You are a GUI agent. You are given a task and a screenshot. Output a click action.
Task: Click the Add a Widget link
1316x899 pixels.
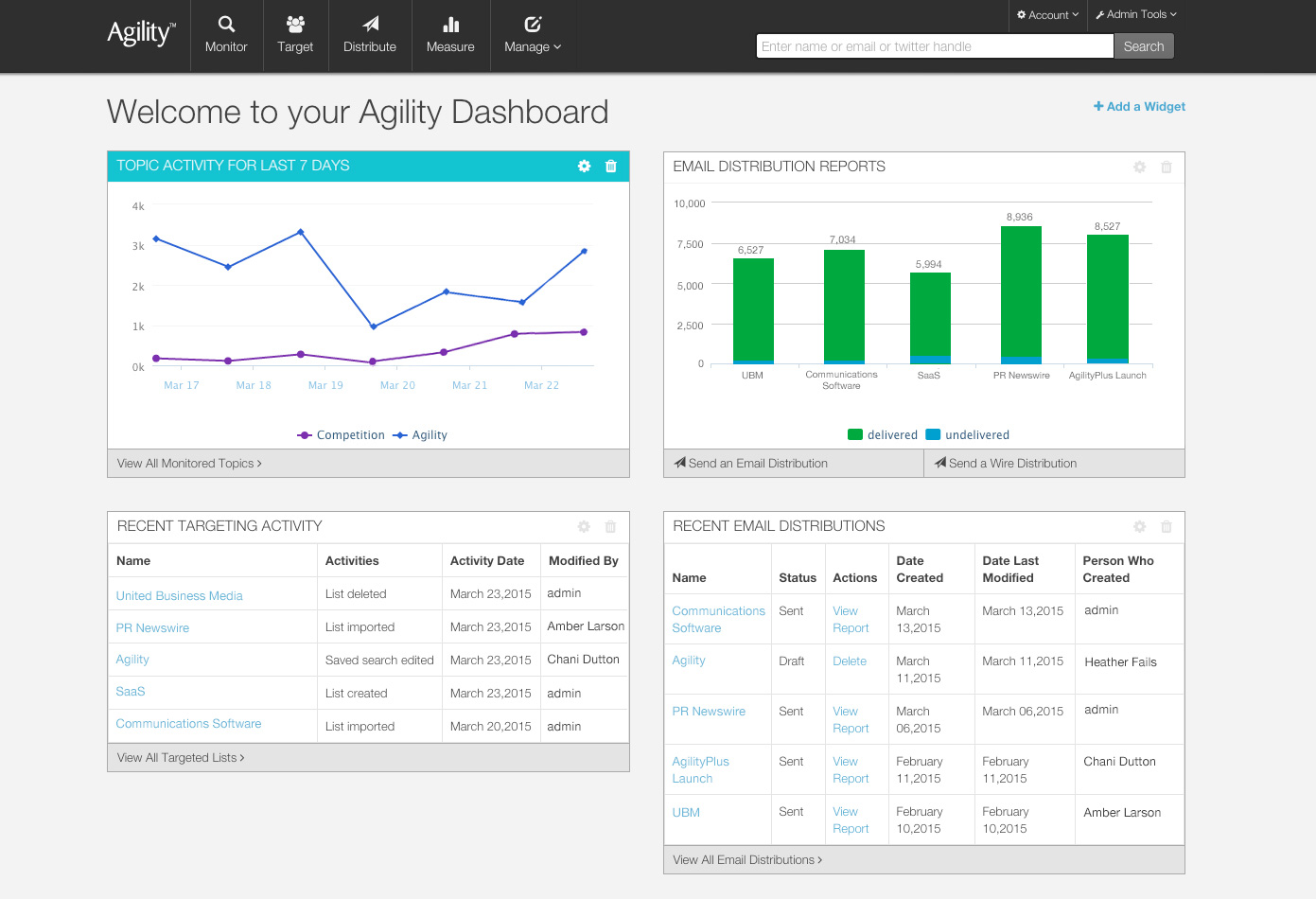click(1139, 107)
